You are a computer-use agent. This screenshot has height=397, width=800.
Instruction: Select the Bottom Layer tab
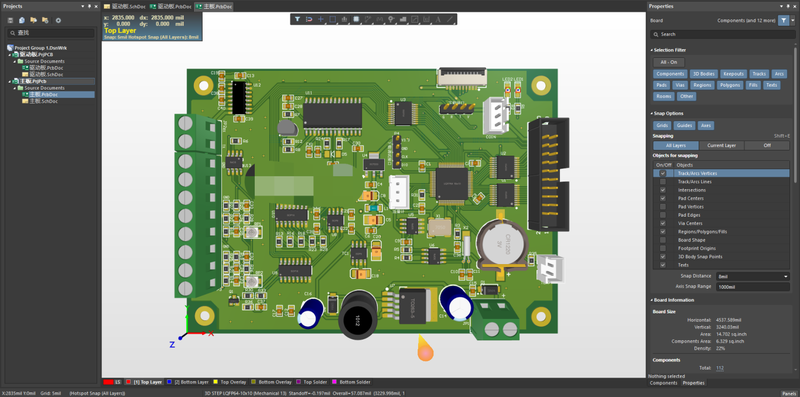tap(188, 382)
